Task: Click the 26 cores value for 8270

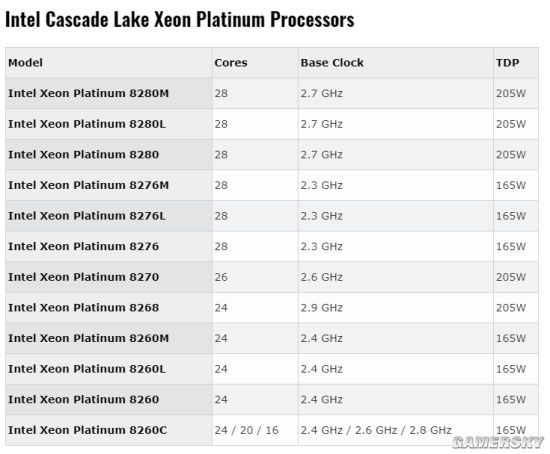Action: tap(221, 277)
